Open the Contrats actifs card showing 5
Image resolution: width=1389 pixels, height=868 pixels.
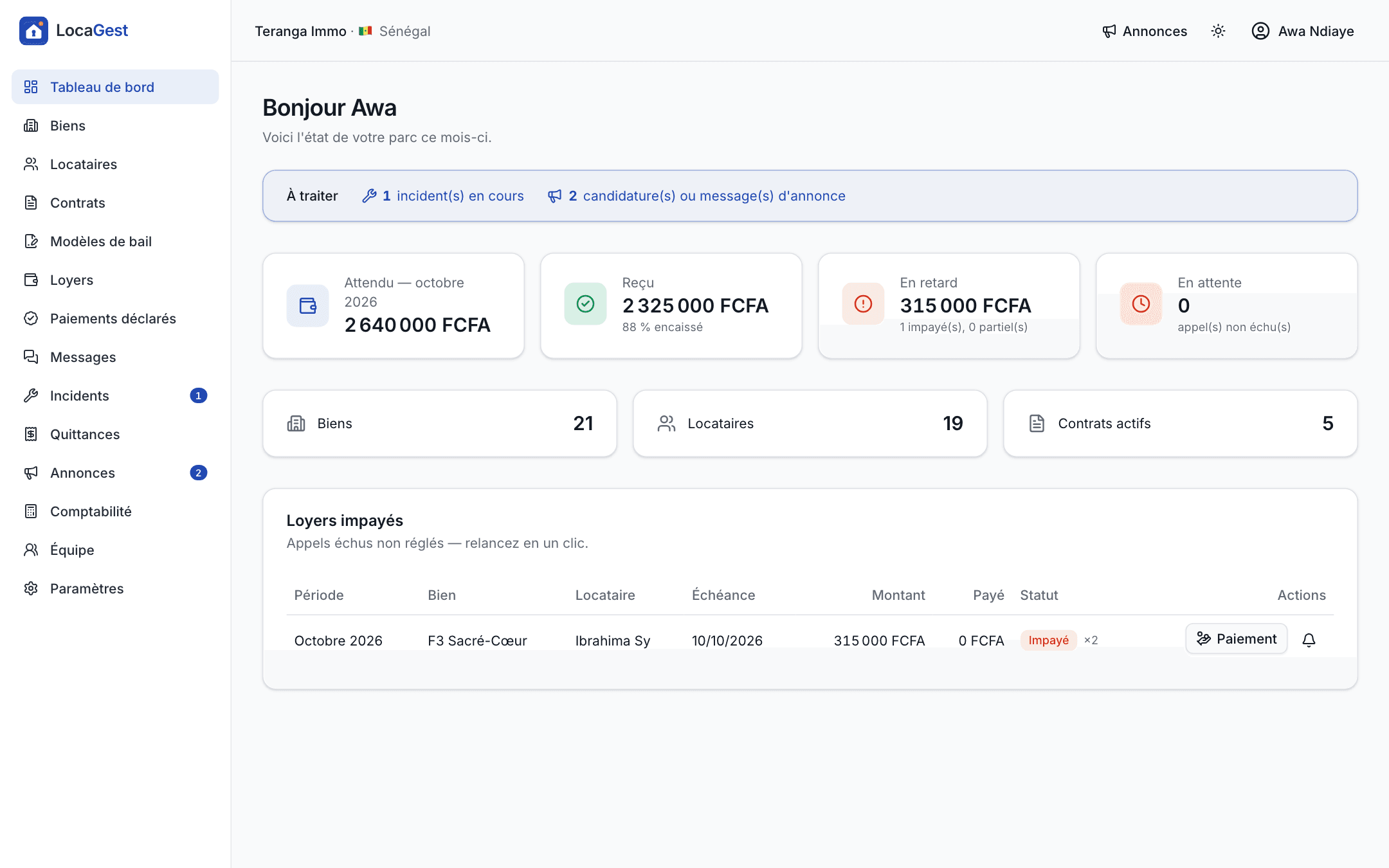point(1181,423)
